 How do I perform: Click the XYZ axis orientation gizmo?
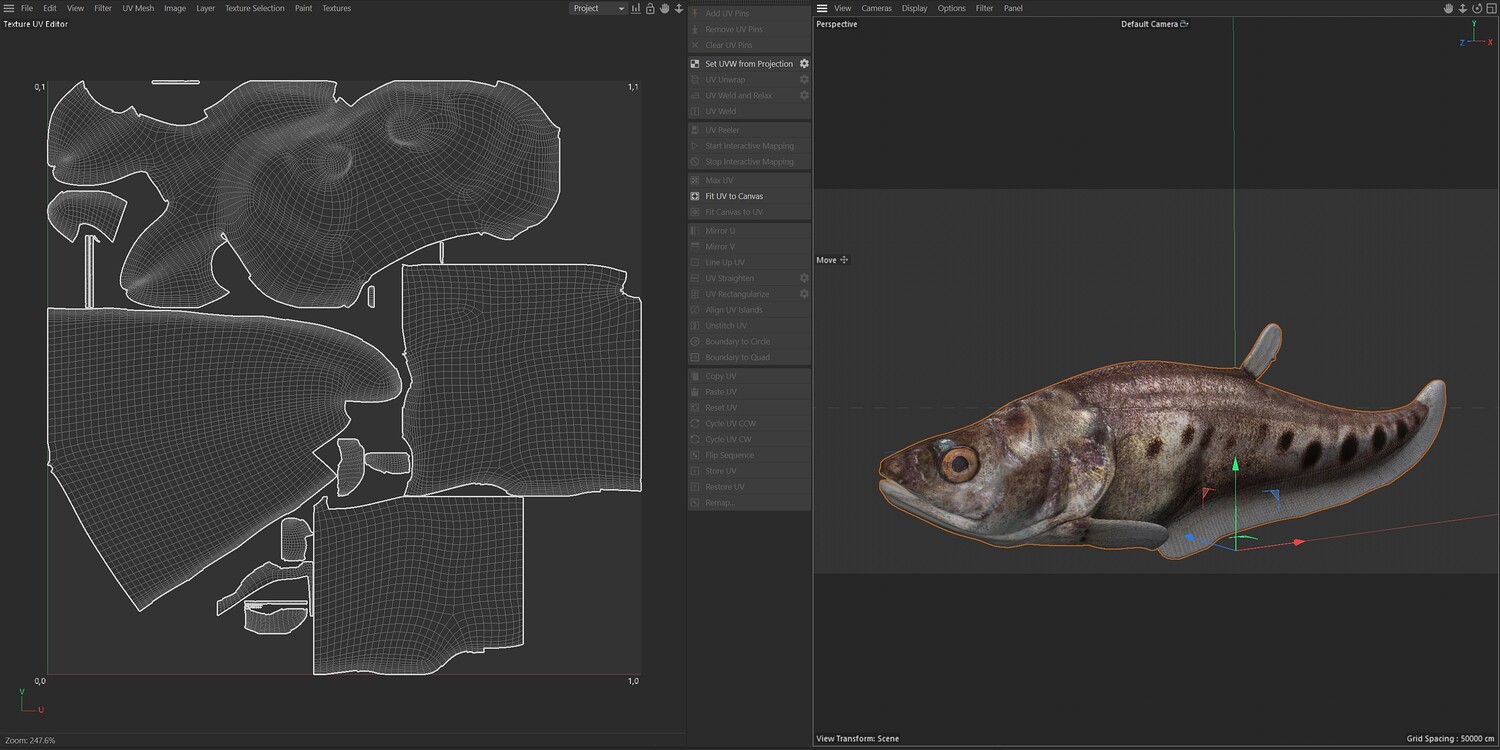[1474, 38]
